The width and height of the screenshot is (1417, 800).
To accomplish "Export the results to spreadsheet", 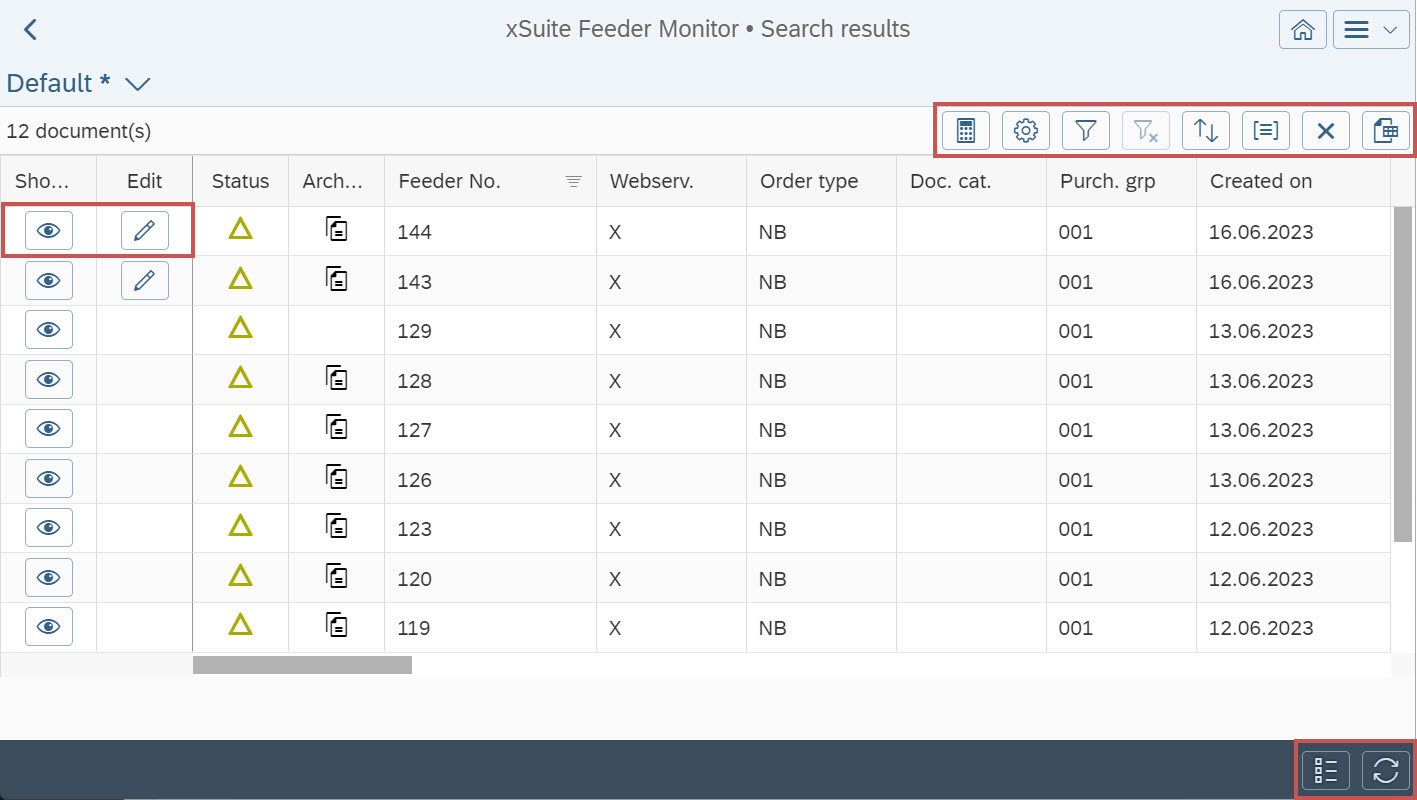I will tap(1385, 130).
